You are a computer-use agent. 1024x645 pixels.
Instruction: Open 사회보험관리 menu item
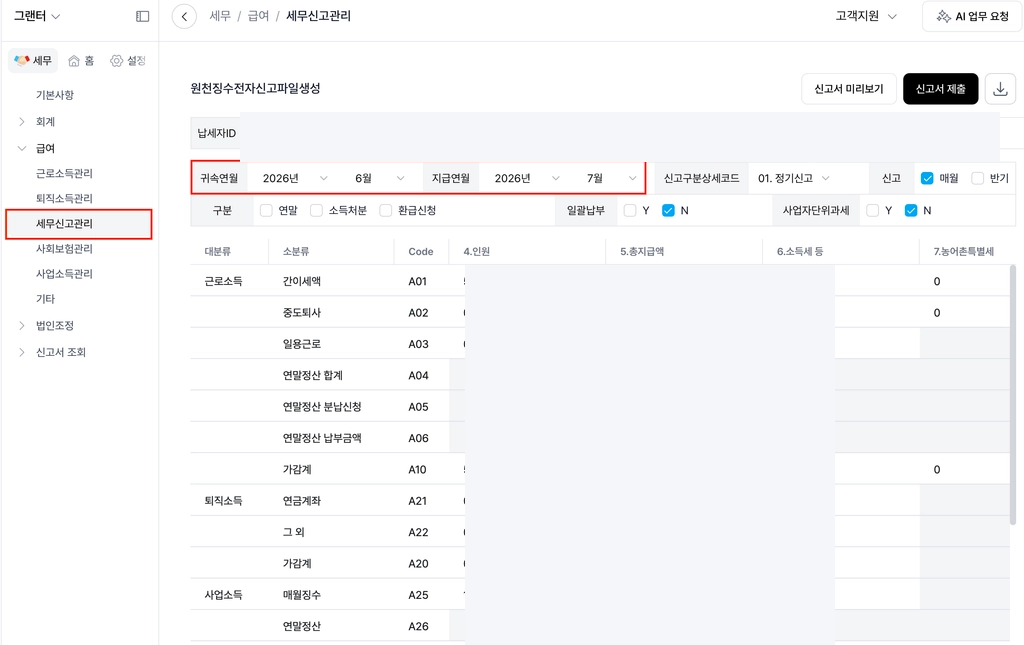coord(64,249)
